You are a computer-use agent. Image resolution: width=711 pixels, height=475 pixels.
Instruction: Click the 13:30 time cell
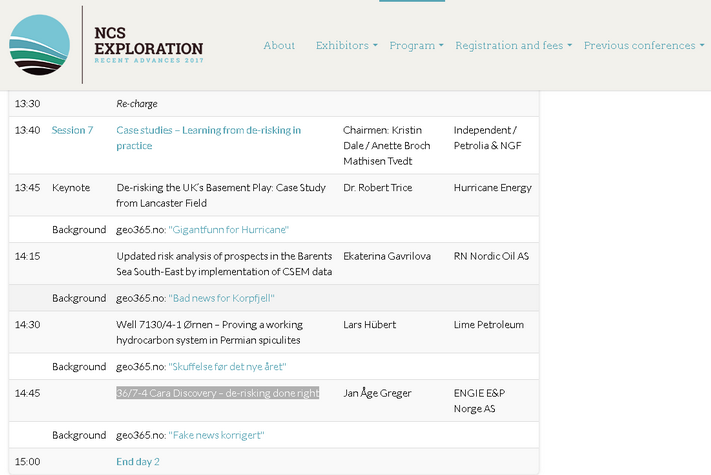click(27, 103)
